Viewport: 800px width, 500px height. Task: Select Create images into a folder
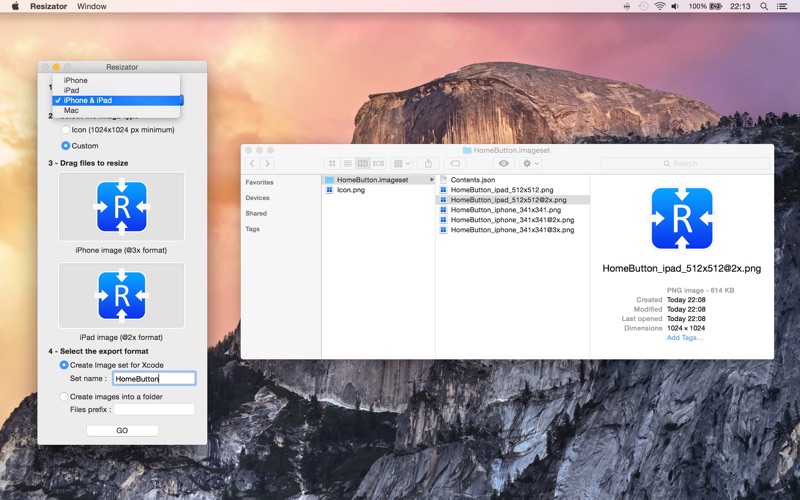[64, 396]
